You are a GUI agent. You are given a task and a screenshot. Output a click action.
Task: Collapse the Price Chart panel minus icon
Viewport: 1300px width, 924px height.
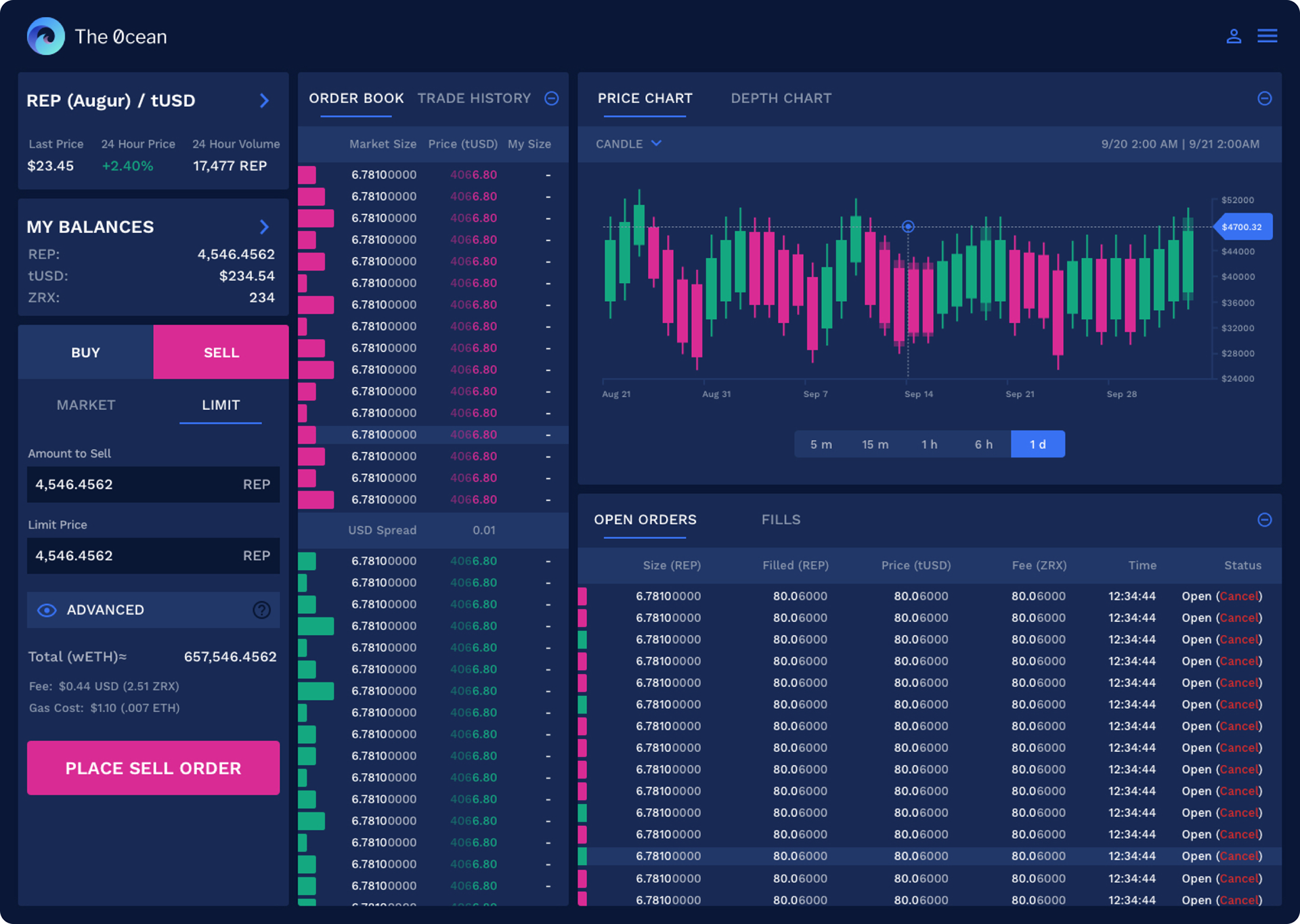coord(1264,99)
